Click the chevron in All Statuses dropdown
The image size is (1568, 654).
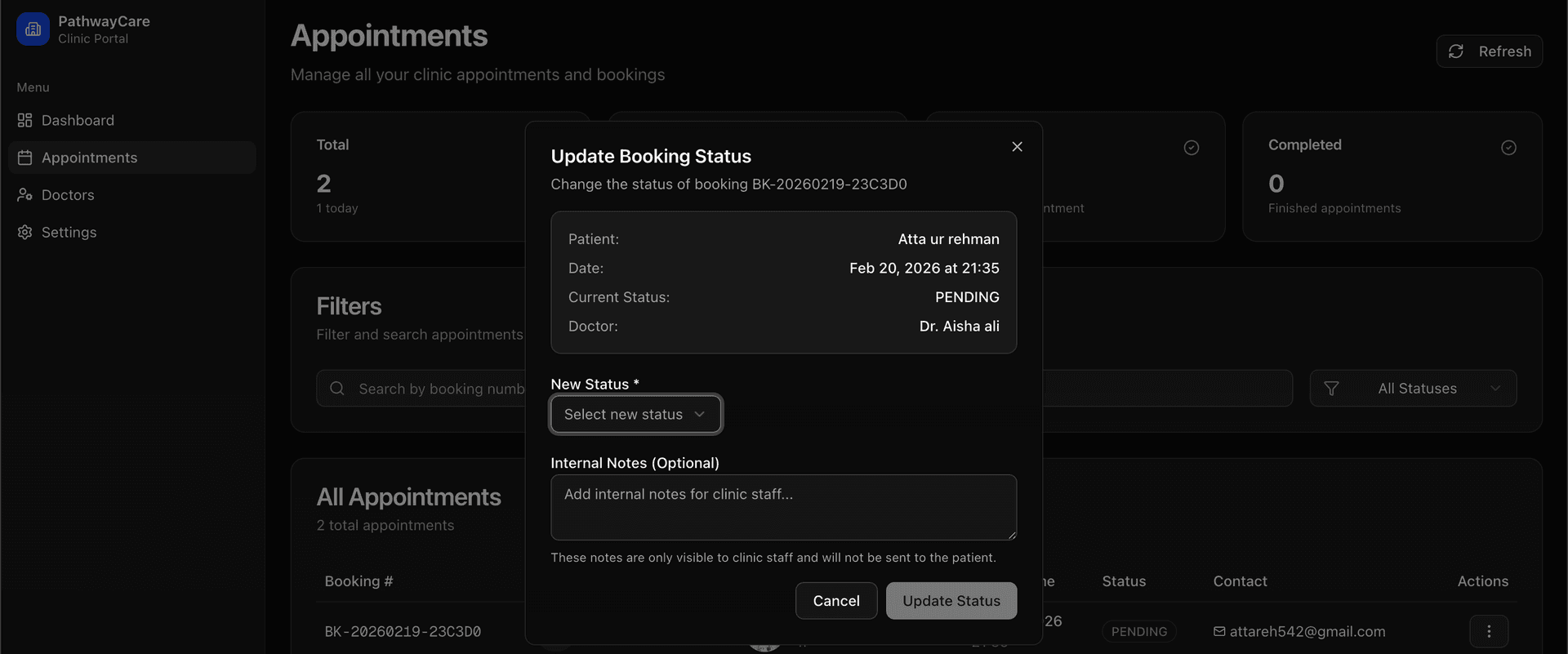1495,389
